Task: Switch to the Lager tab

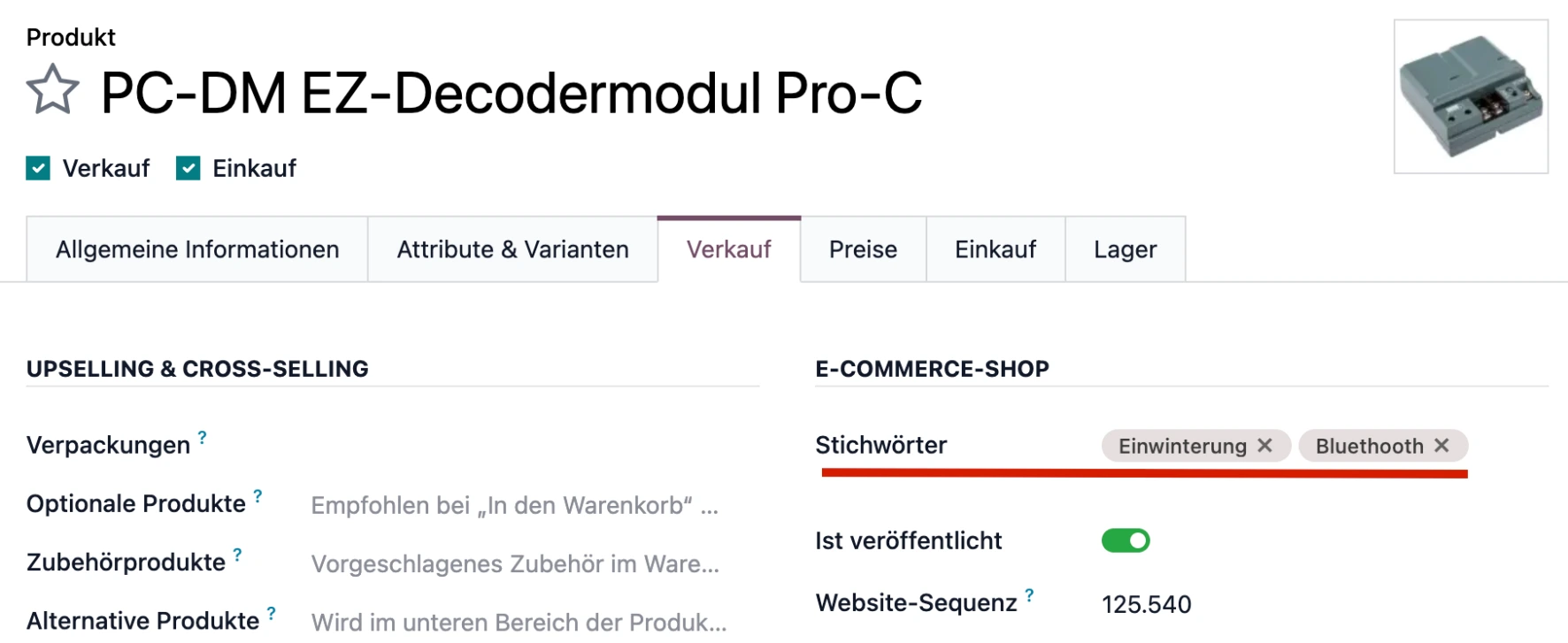Action: [1124, 249]
